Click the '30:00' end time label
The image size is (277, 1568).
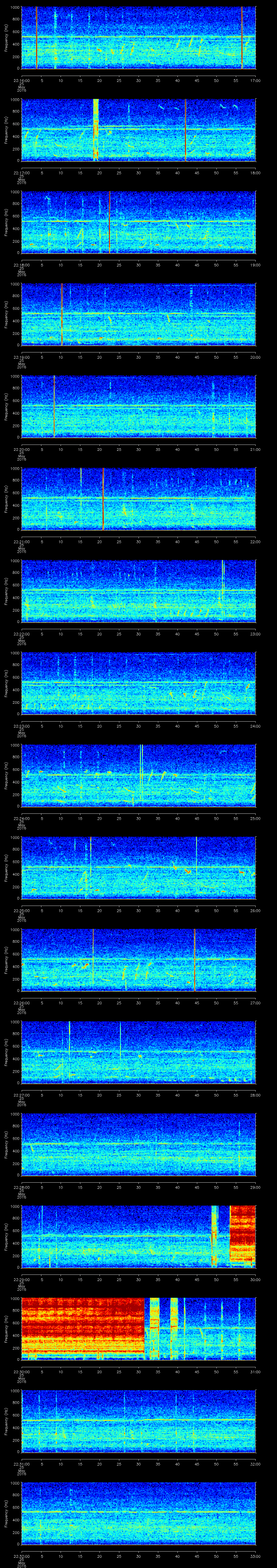tap(255, 1279)
